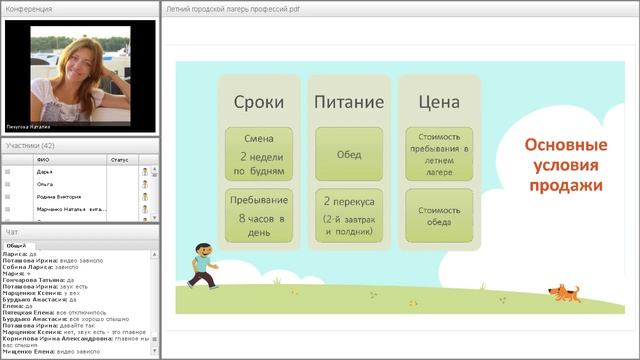Click the Питание heading on the slide
This screenshot has width=640, height=360.
(349, 102)
